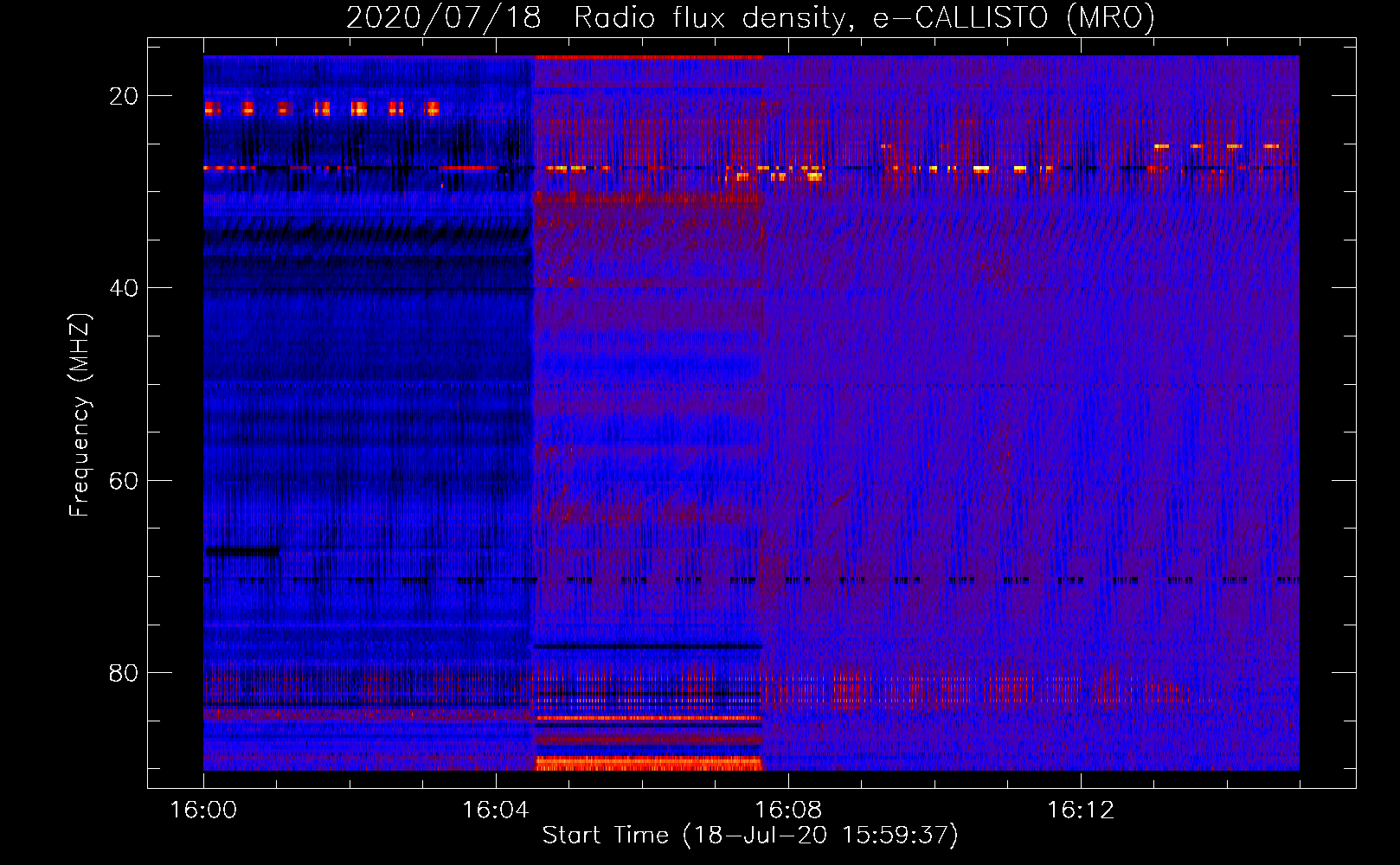Viewport: 1400px width, 865px height.
Task: Click the '80' frequency tick label
Action: point(124,672)
